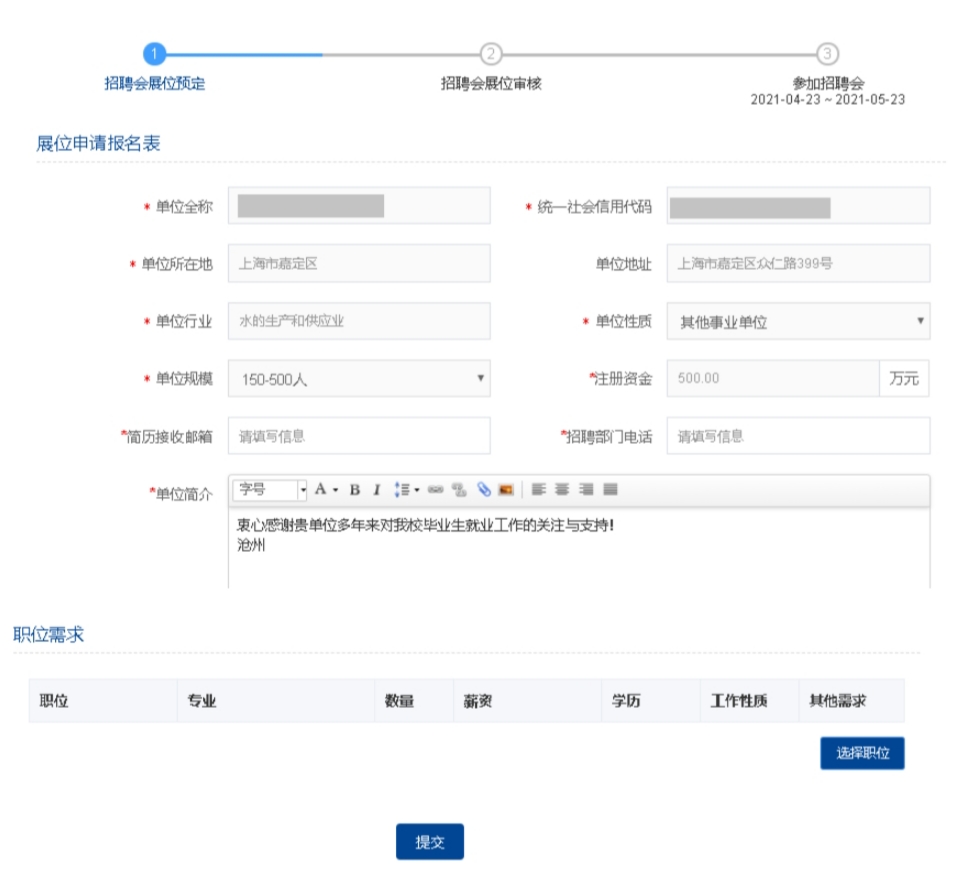Select step 2 招聘会展位审核
Viewport: 964px width, 876px height.
click(x=491, y=55)
